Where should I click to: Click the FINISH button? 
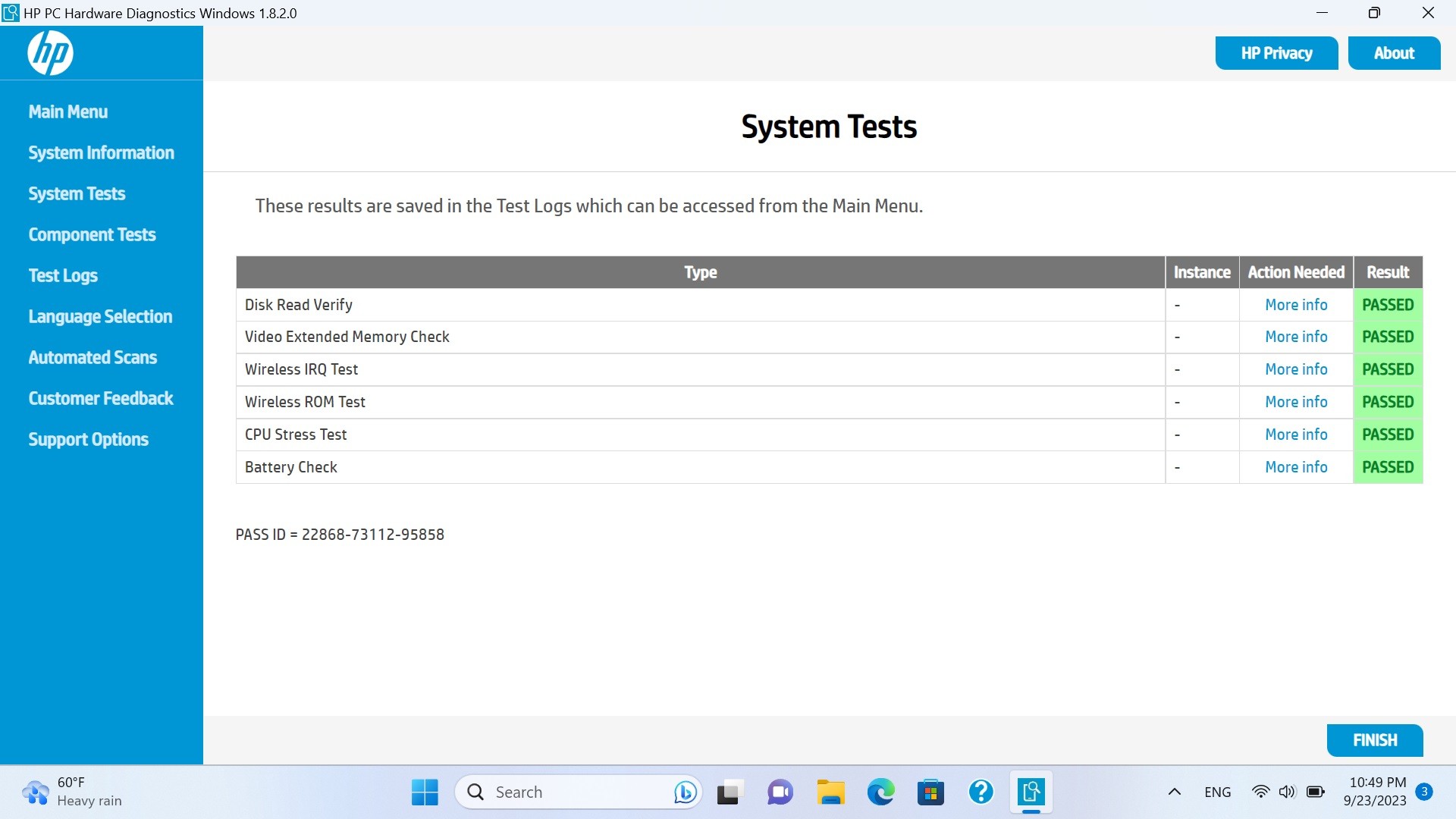[1374, 740]
